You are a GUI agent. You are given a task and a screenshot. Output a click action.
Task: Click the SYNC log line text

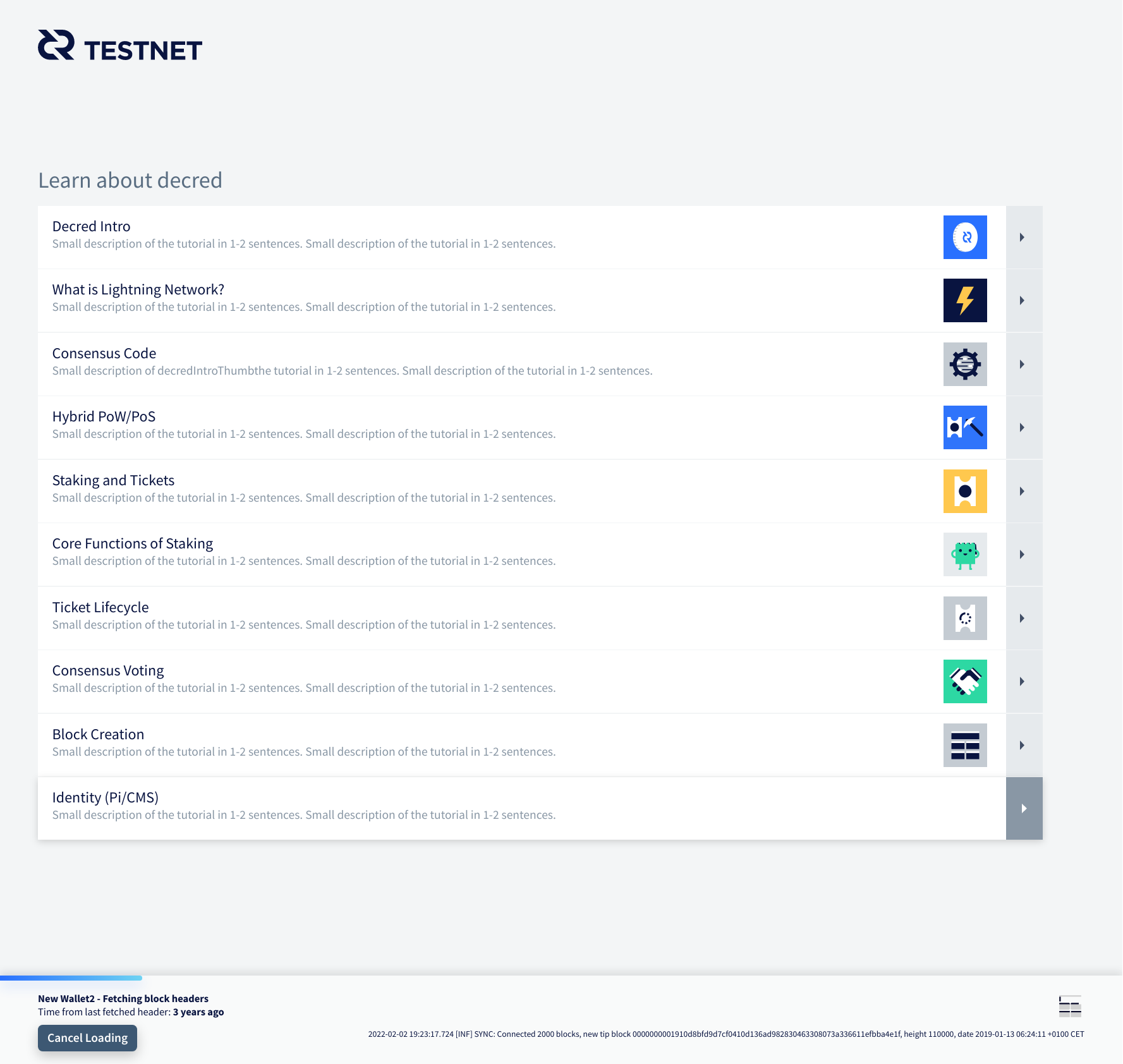point(726,1034)
